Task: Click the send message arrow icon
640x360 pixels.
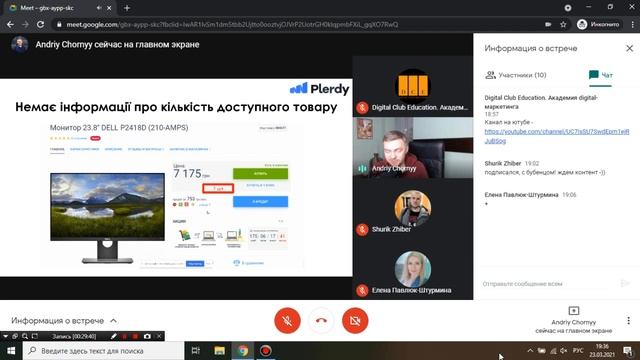Action: [624, 283]
